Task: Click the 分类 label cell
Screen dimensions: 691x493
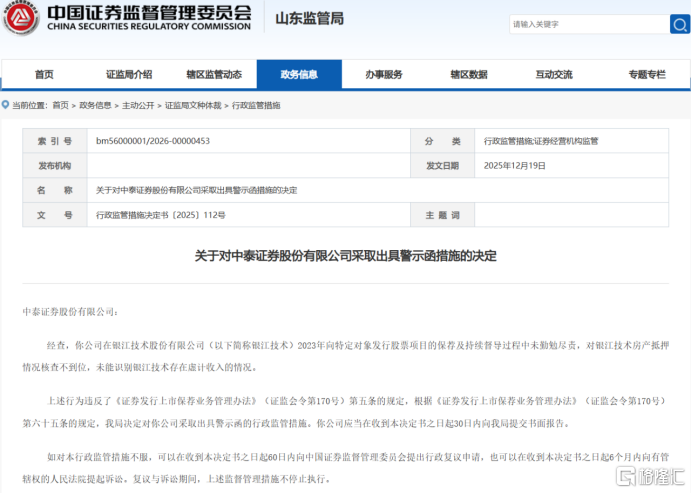Action: (x=442, y=141)
